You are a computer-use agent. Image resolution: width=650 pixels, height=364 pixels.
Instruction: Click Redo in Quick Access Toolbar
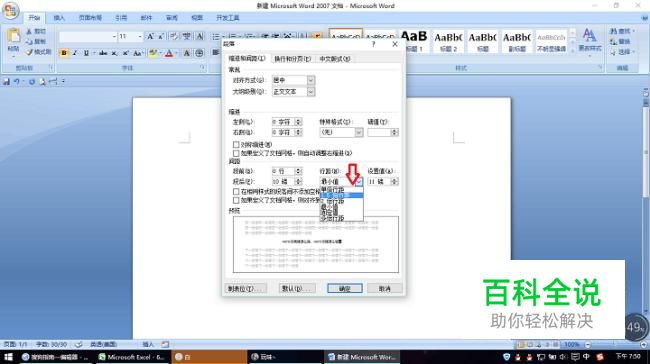pos(32,82)
